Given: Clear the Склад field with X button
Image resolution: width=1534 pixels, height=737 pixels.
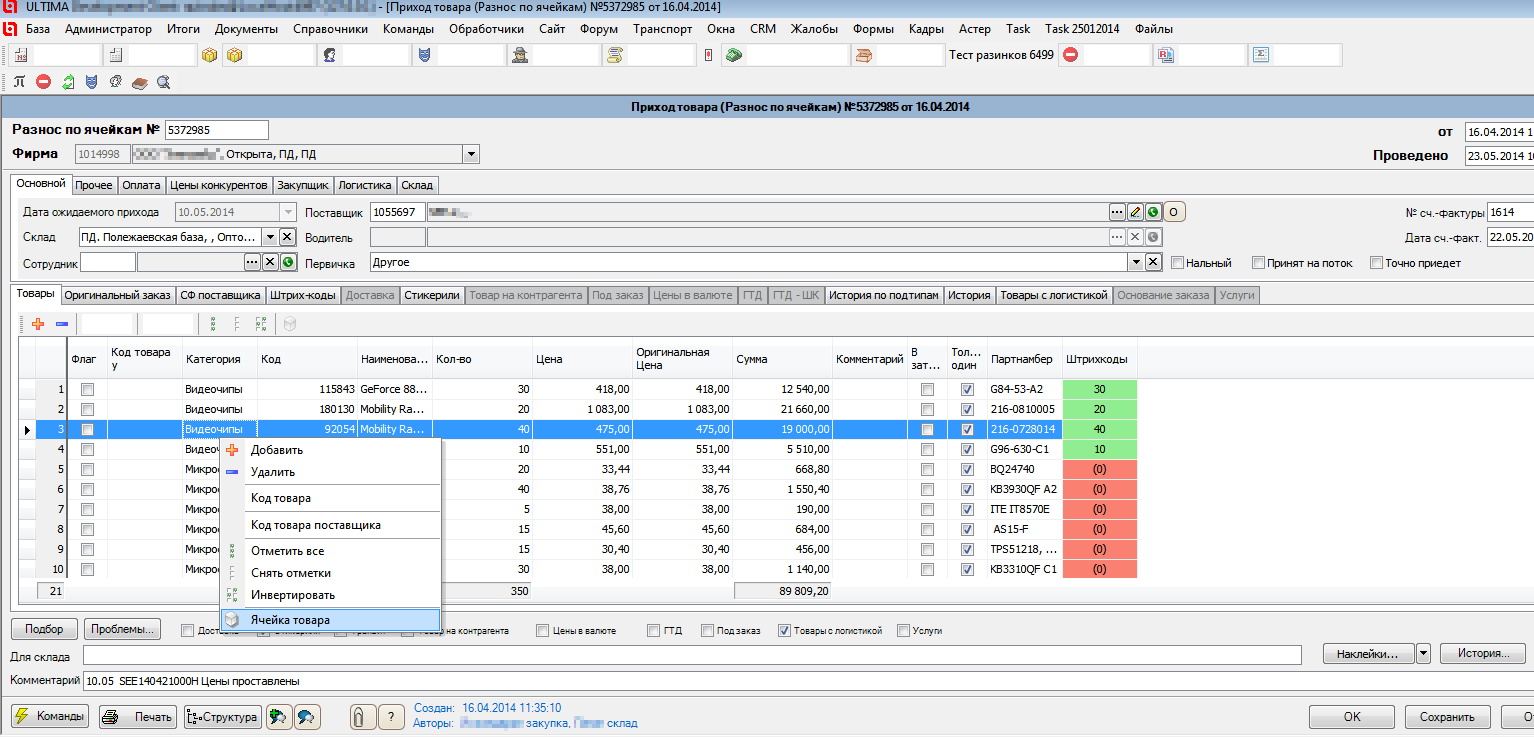Looking at the screenshot, I should point(287,237).
